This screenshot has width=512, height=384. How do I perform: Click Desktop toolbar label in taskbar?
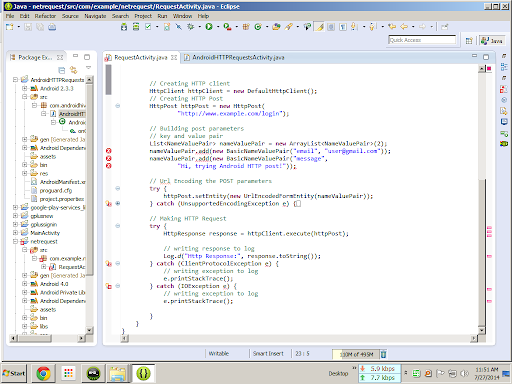[338, 374]
